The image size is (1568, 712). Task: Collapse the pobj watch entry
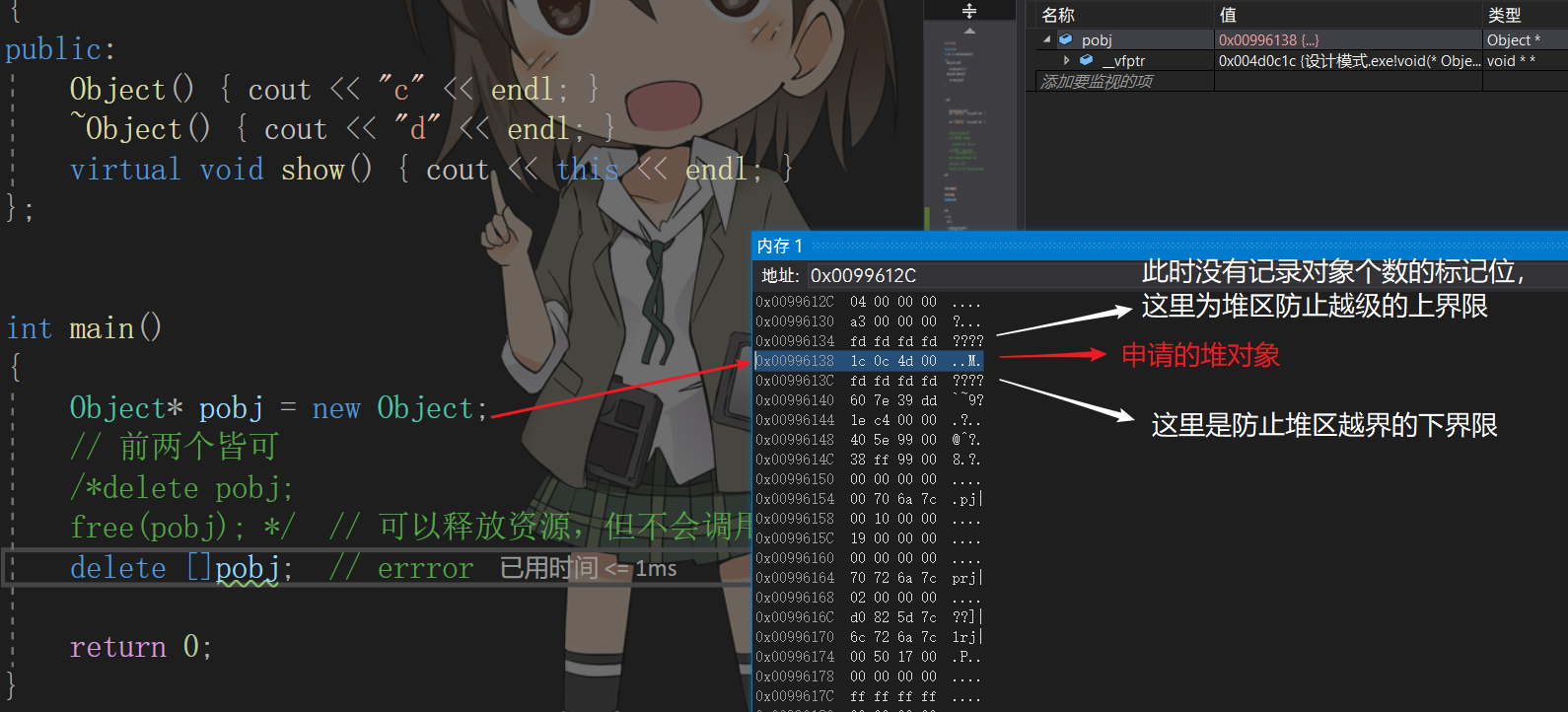(1046, 39)
